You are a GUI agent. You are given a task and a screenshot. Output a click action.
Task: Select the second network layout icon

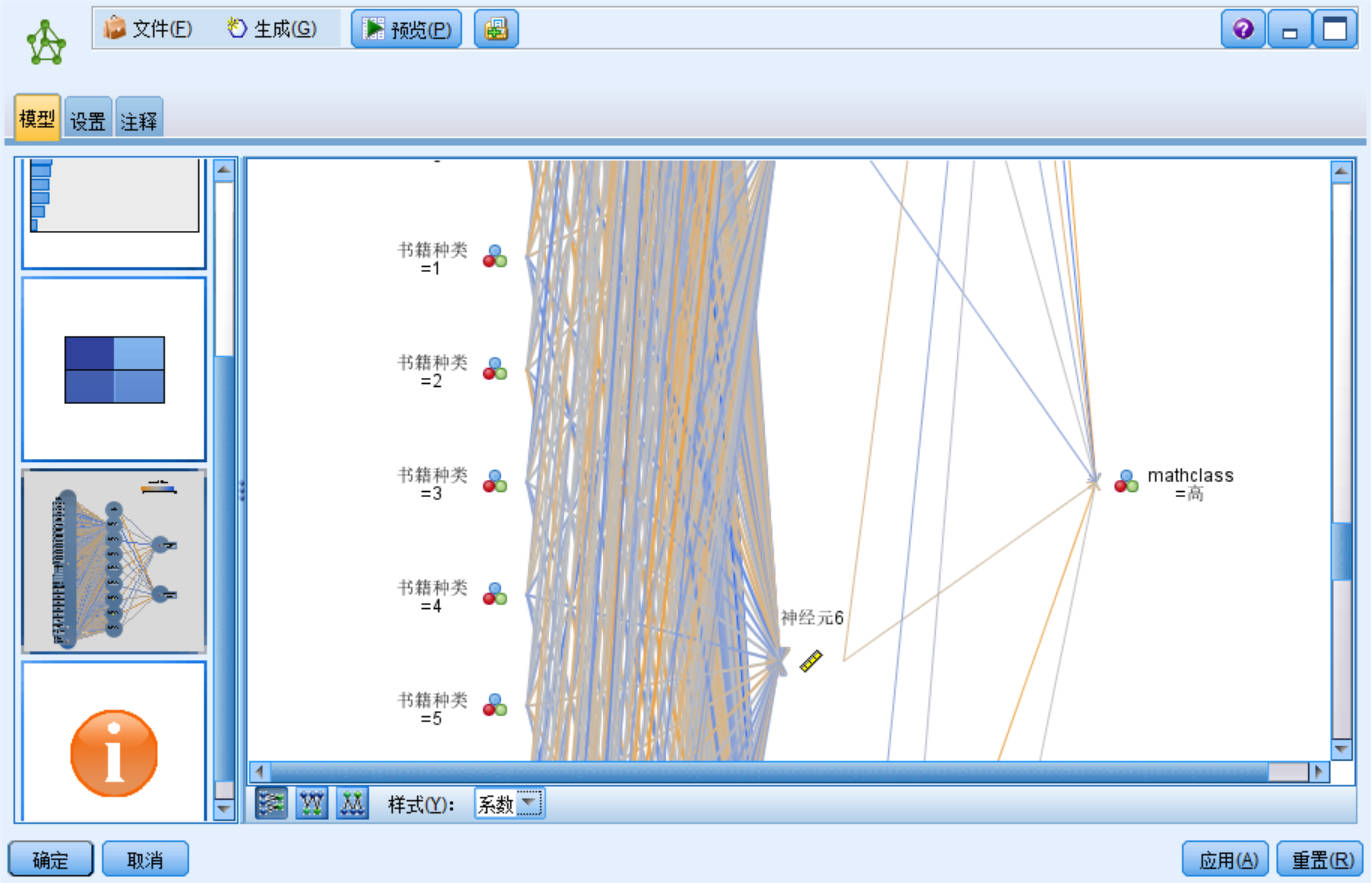pos(312,803)
